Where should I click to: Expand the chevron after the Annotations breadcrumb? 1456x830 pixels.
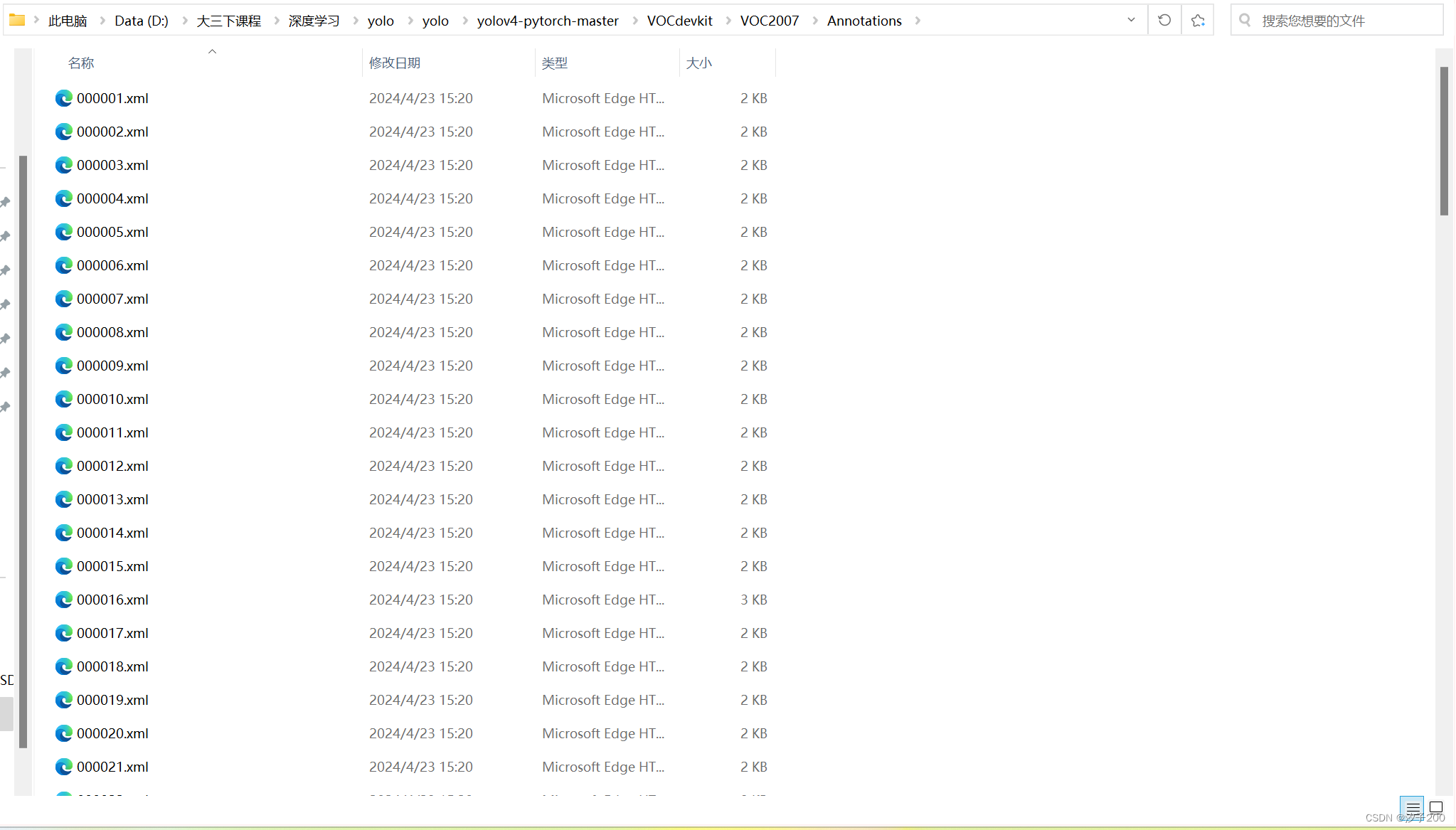click(x=918, y=21)
